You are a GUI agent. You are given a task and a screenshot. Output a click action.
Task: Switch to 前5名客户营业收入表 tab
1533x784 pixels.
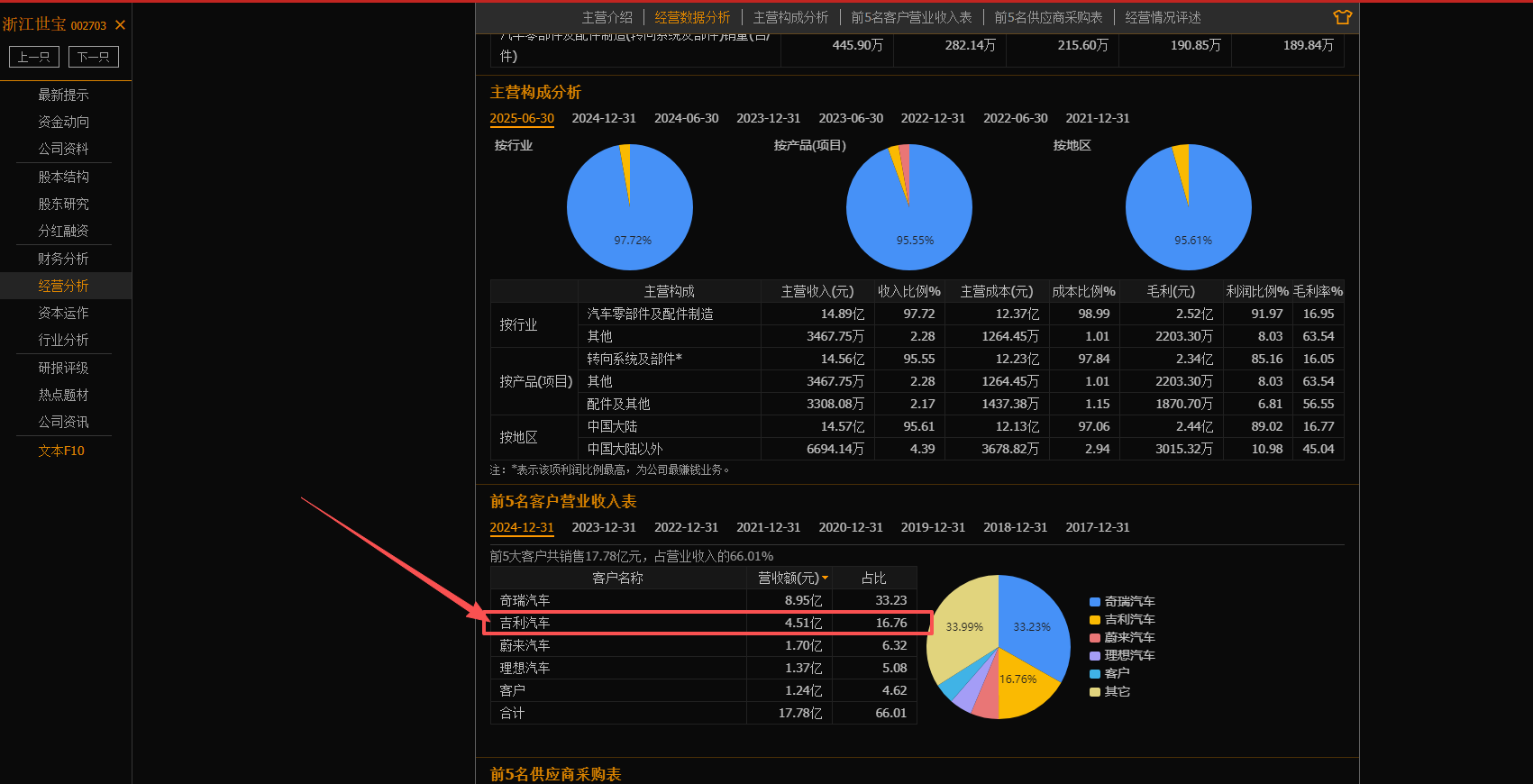(911, 17)
